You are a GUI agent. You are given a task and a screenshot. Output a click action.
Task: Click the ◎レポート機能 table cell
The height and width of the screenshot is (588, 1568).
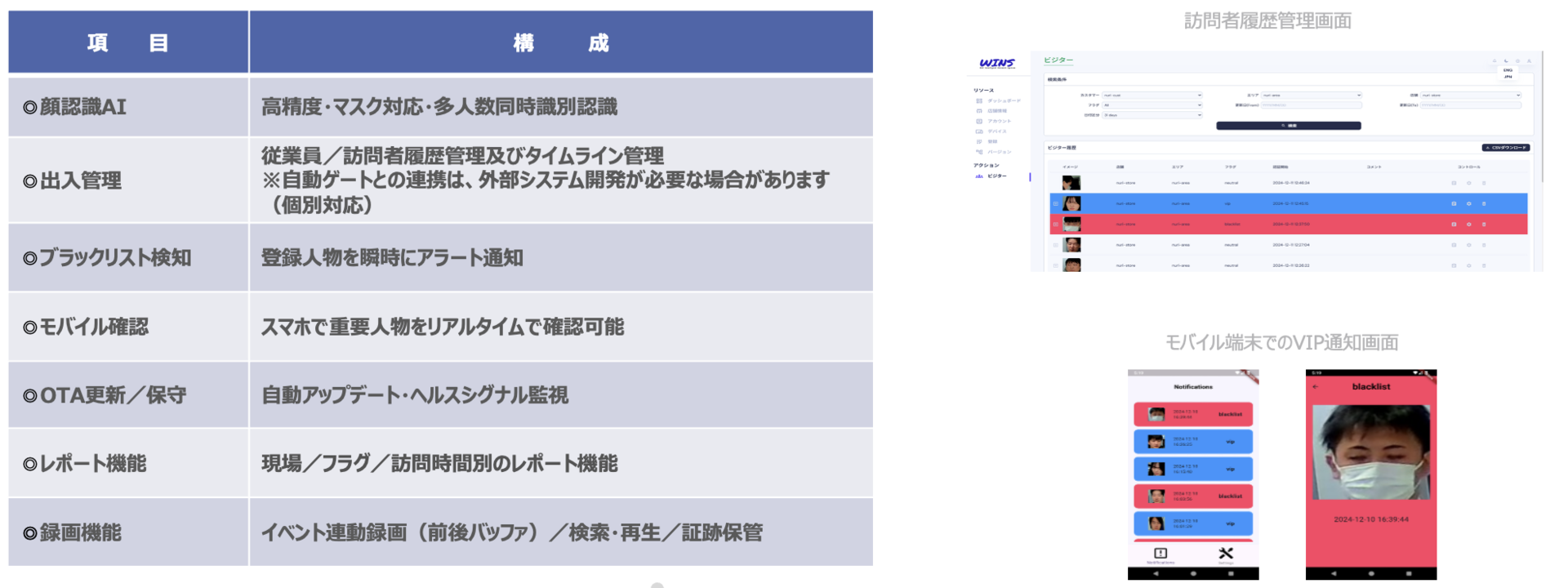pos(128,464)
